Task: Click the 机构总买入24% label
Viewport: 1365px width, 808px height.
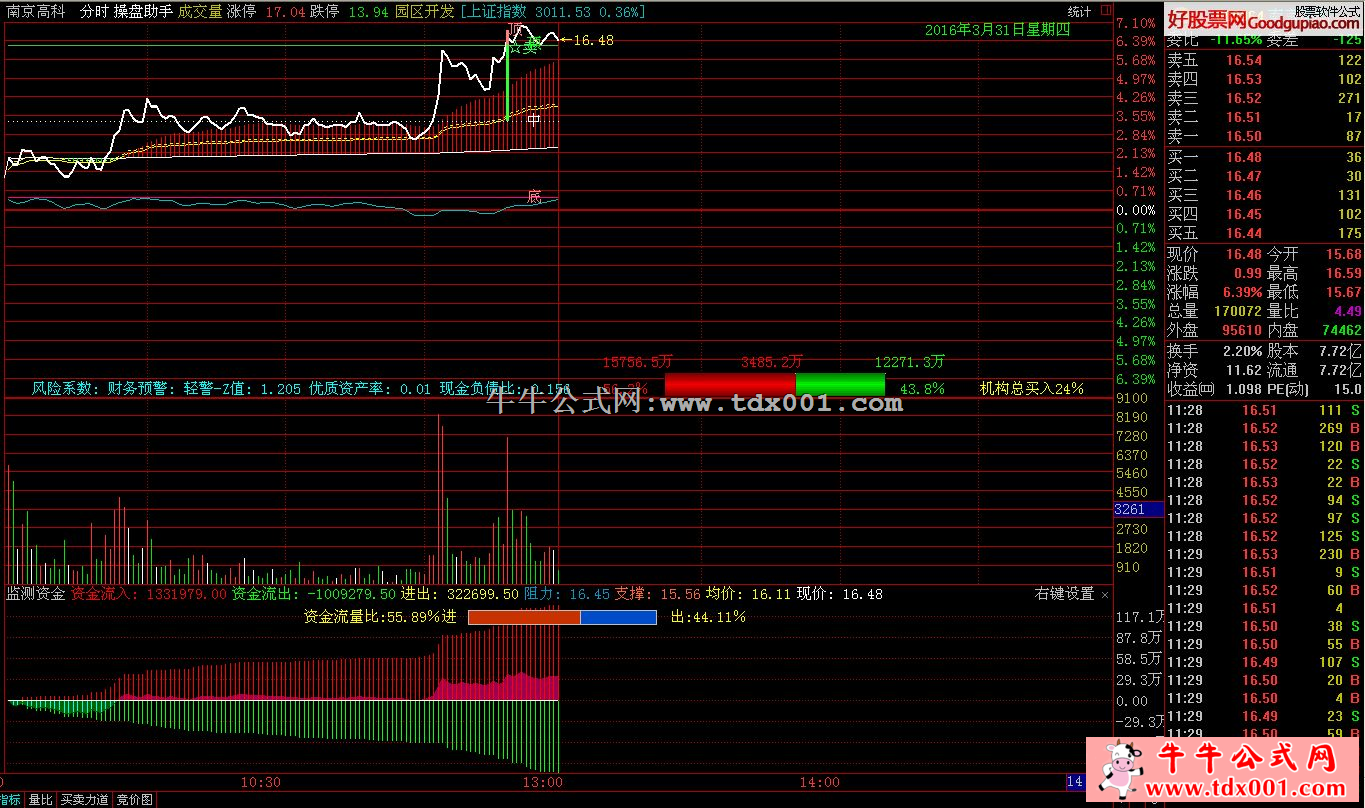Action: [x=1031, y=388]
